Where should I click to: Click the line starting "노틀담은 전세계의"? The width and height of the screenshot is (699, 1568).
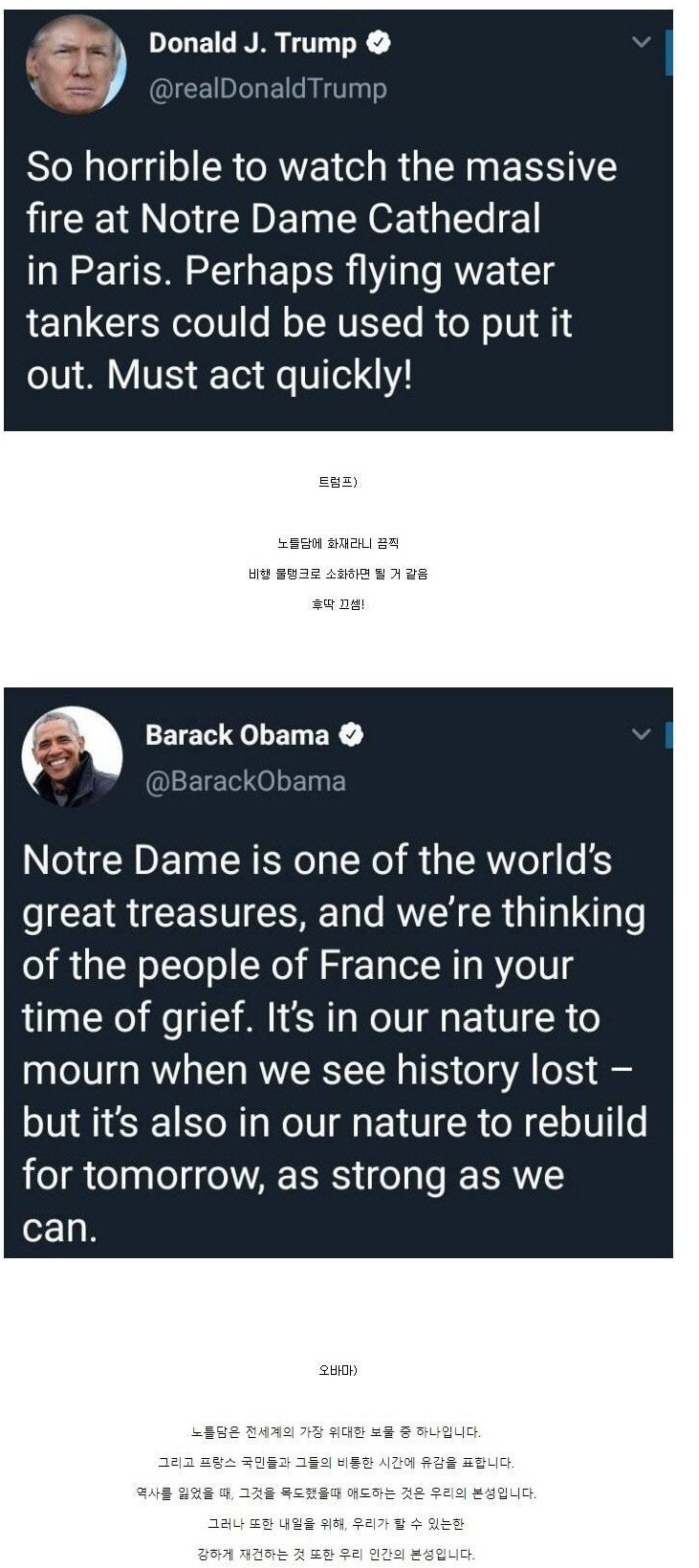click(x=336, y=1431)
